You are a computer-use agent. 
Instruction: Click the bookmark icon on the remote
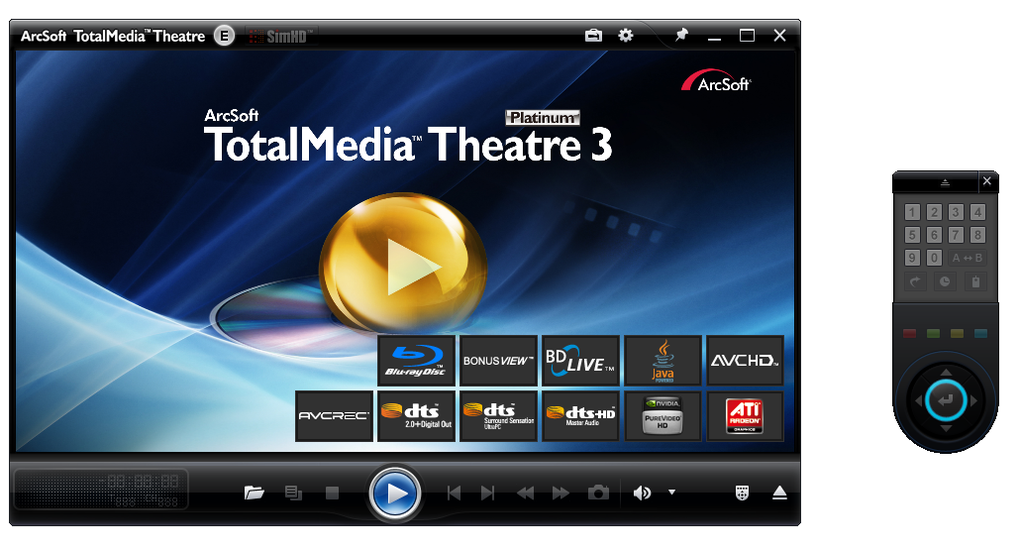[x=975, y=282]
